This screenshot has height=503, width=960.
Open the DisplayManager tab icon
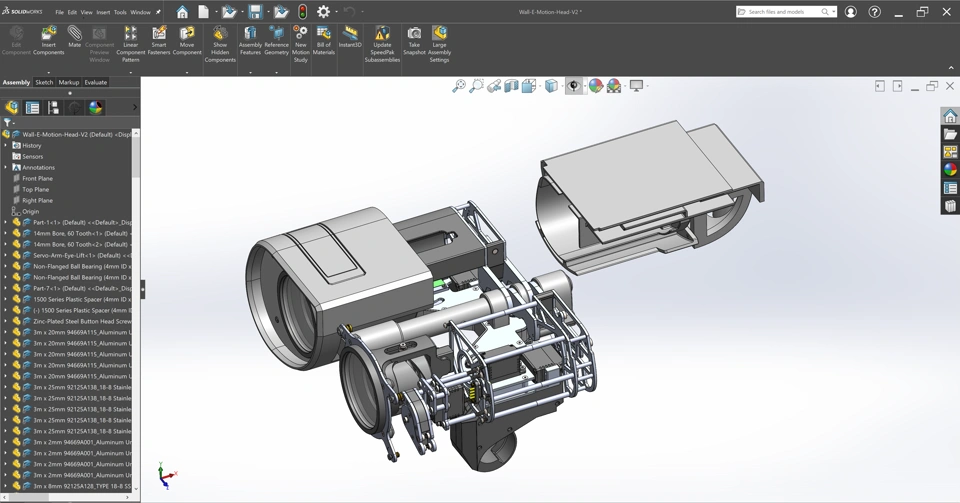click(95, 107)
